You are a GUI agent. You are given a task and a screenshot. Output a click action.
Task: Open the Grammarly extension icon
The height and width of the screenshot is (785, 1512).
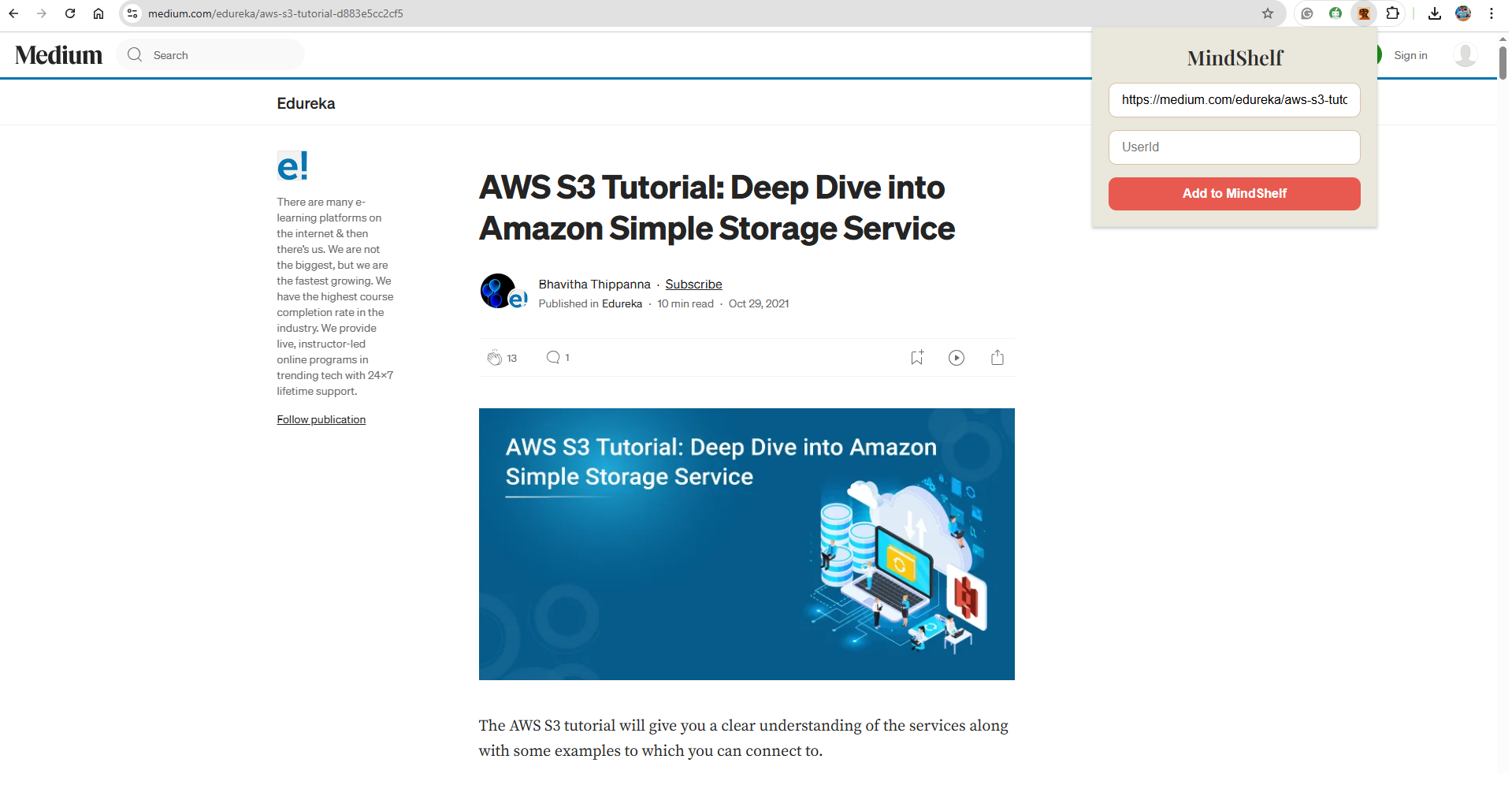(1307, 13)
